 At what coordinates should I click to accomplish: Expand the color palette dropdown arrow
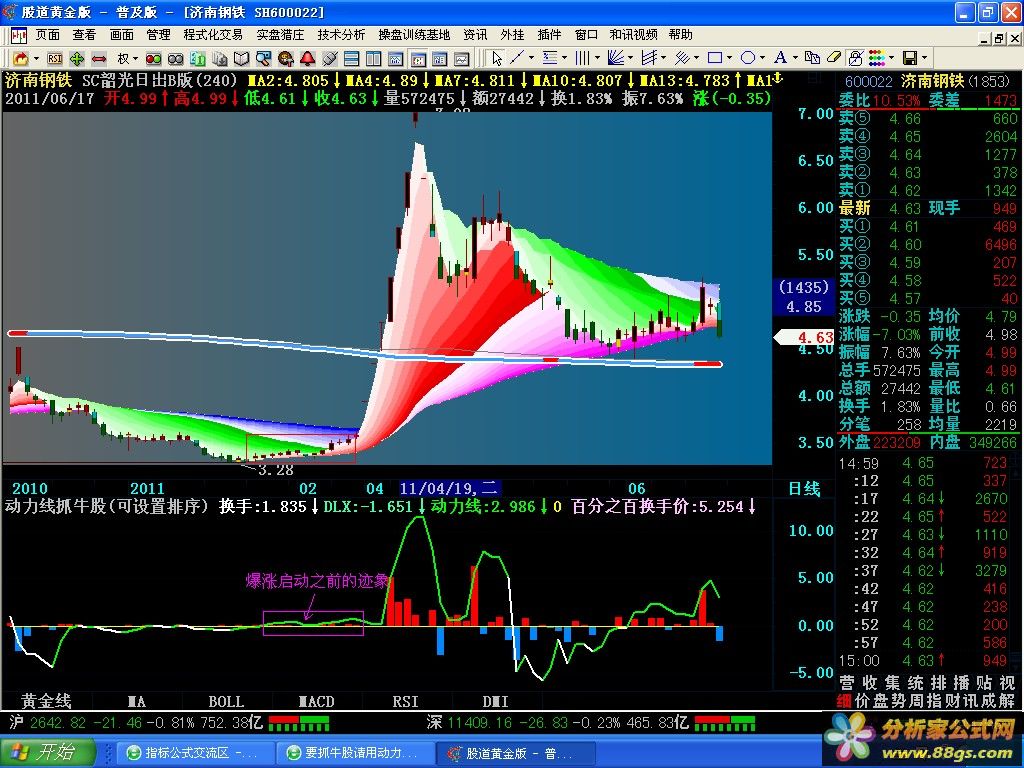click(891, 58)
